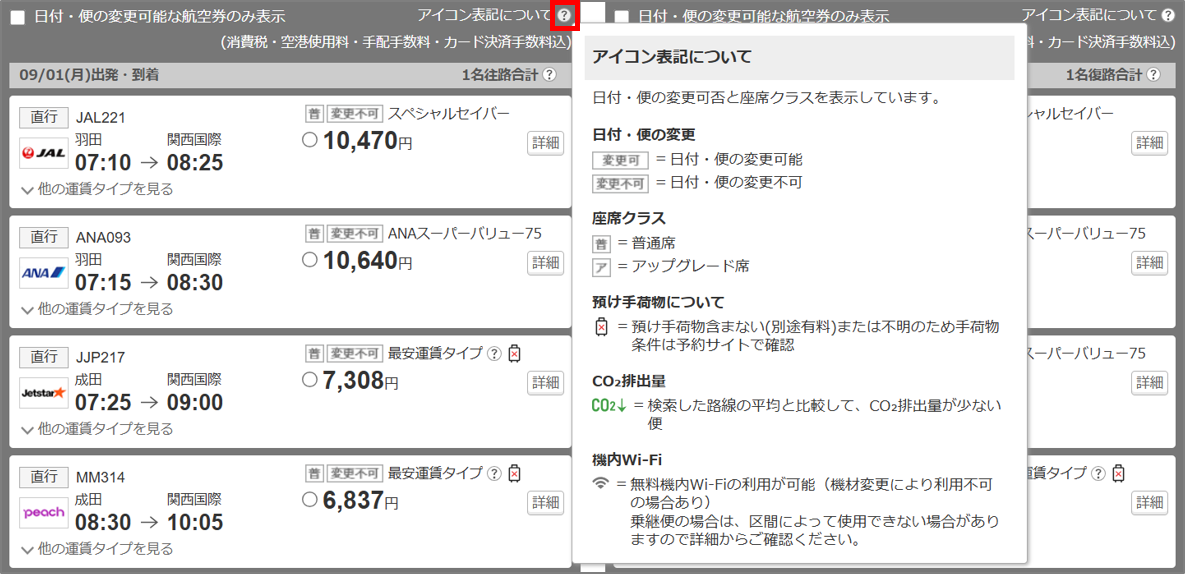Viewport: 1185px width, 574px height.
Task: Click the Wi-Fi icon in the legend popup
Action: [x=601, y=484]
